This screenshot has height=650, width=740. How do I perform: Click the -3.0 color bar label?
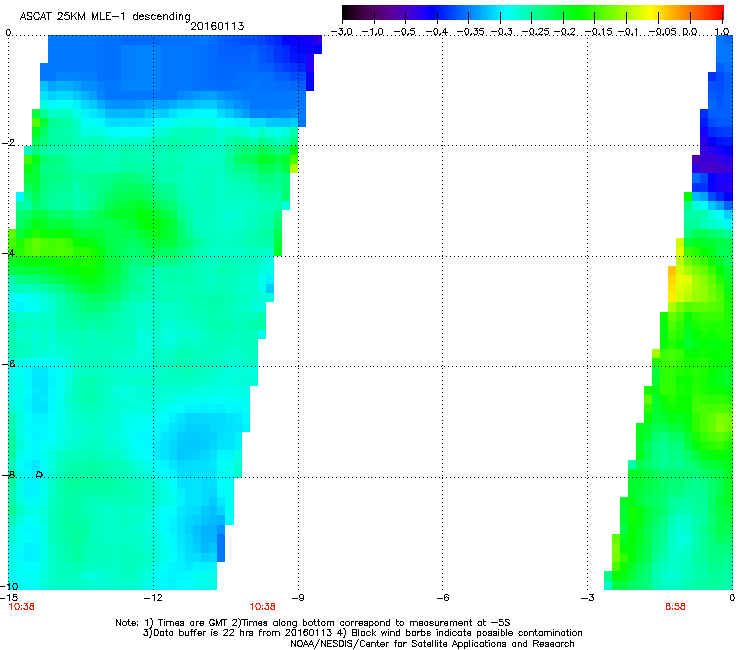[342, 32]
